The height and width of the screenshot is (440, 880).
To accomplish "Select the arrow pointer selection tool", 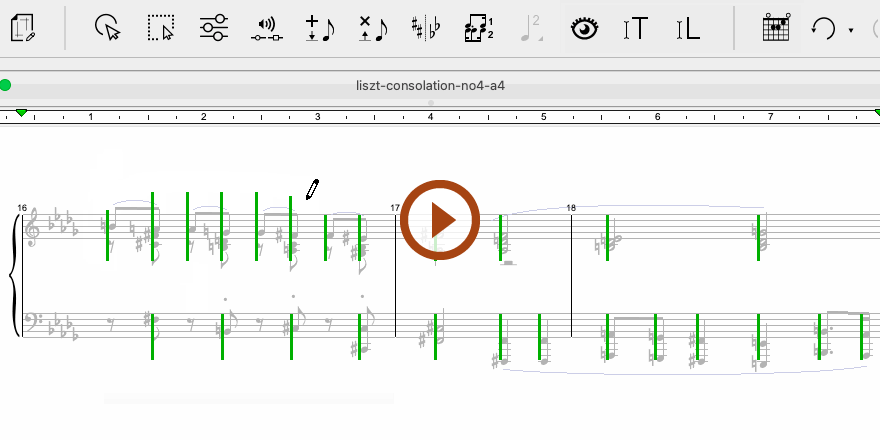I will [107, 28].
